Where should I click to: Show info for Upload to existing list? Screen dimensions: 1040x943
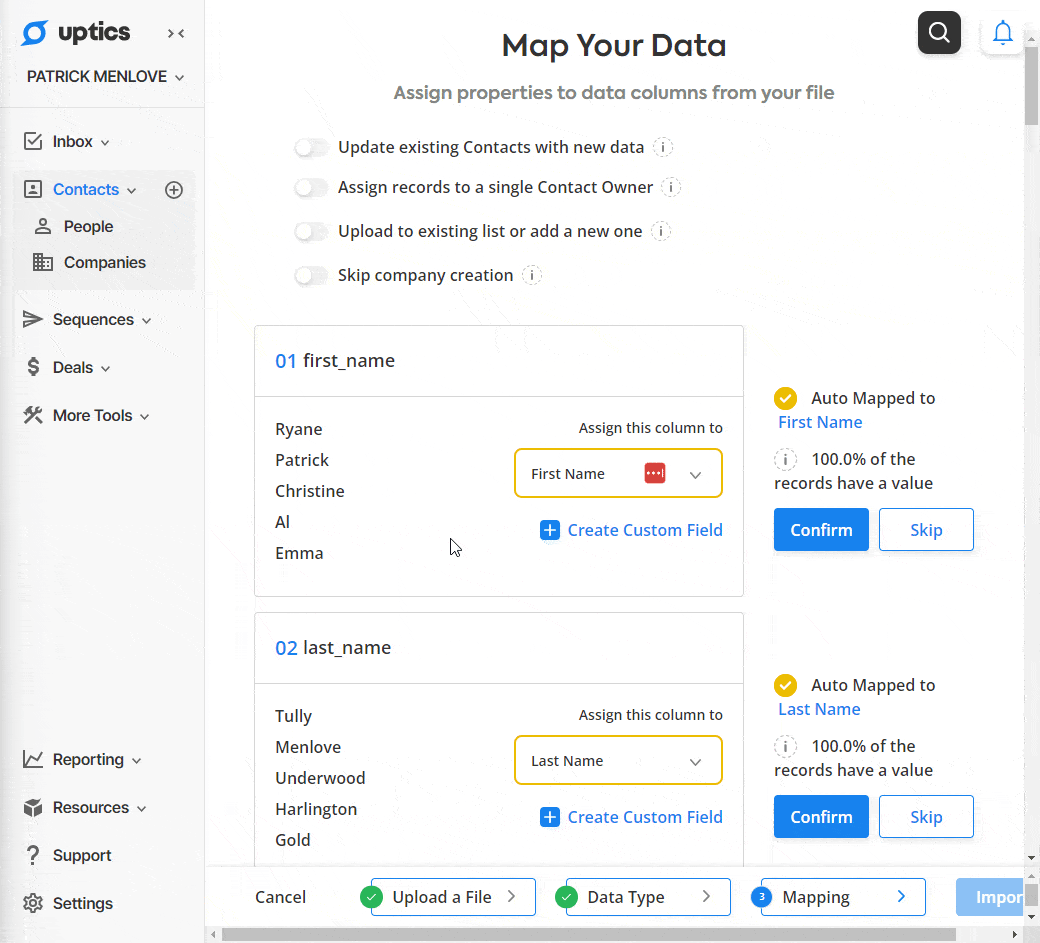[661, 231]
